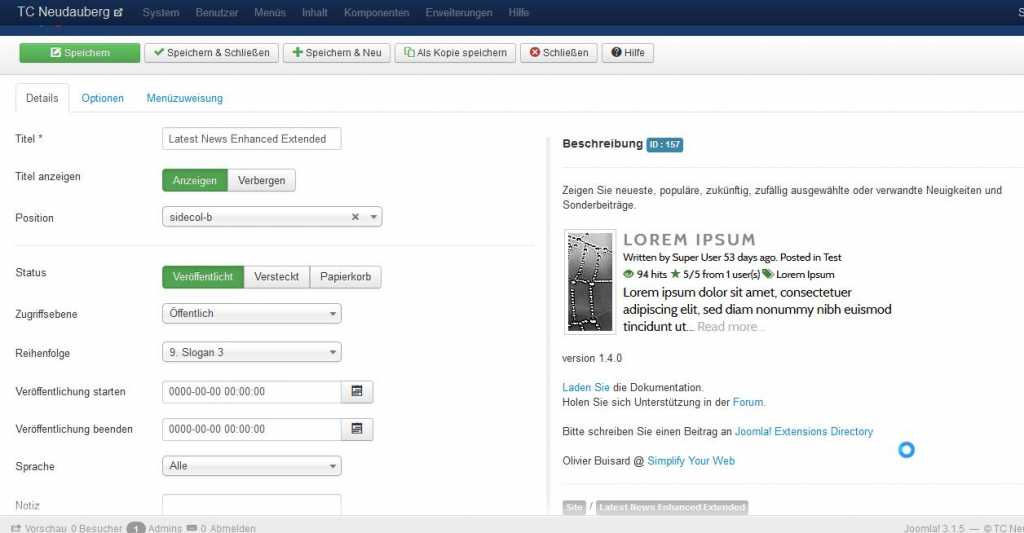Viewport: 1024px width, 533px height.
Task: Switch to the Menüzuweisung tab
Action: 184,98
